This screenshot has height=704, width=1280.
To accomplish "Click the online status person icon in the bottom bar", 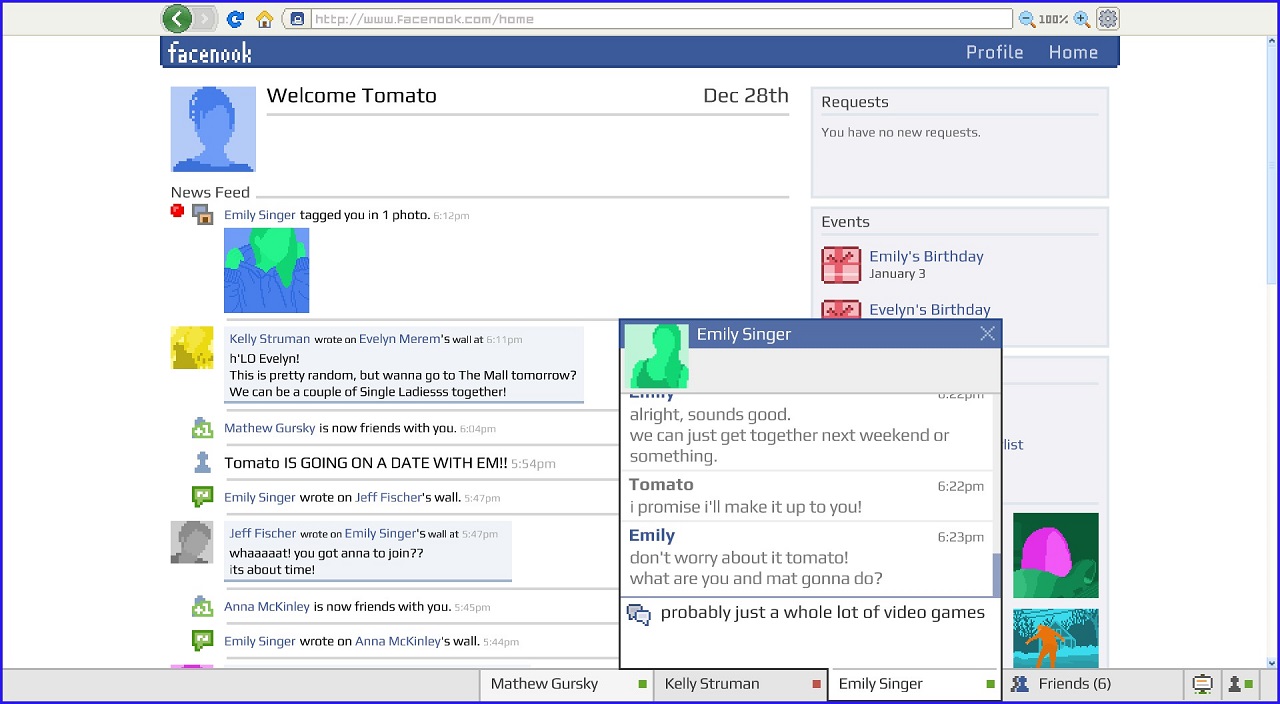I will coord(1240,684).
